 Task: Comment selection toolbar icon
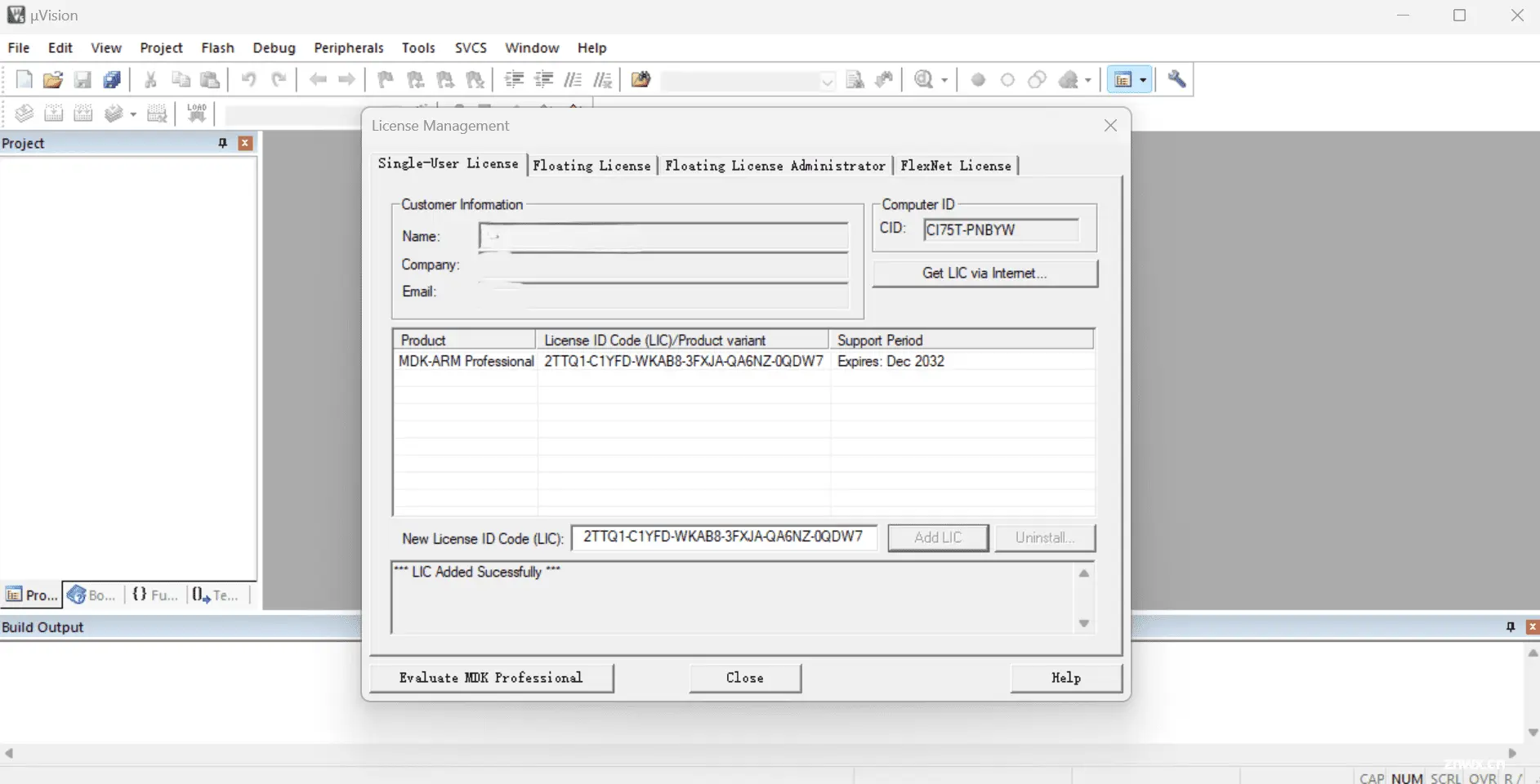(573, 79)
